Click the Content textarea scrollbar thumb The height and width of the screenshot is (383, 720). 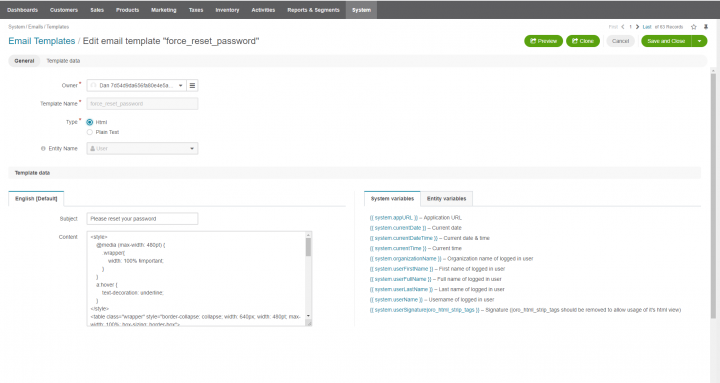(x=308, y=248)
